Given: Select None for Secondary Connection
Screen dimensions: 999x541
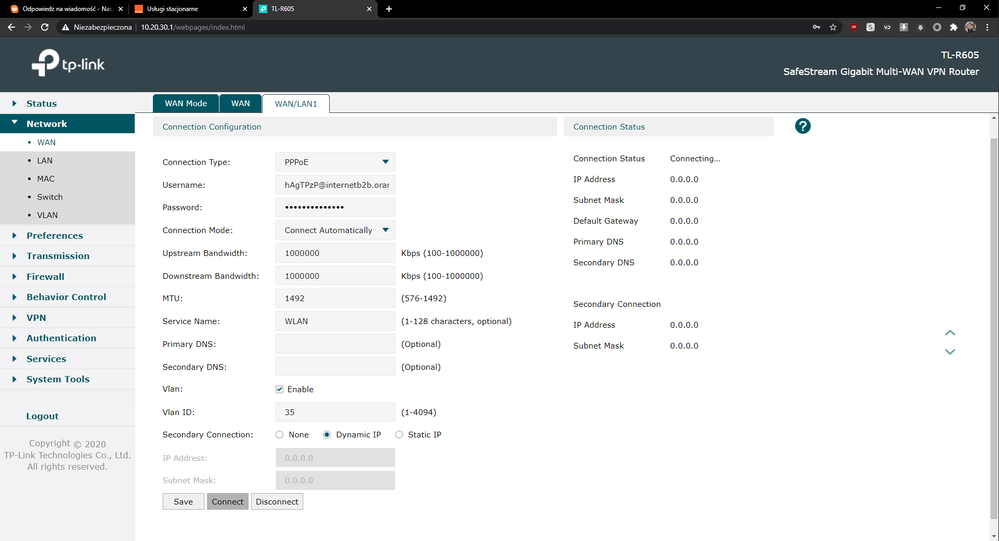Looking at the screenshot, I should 280,435.
